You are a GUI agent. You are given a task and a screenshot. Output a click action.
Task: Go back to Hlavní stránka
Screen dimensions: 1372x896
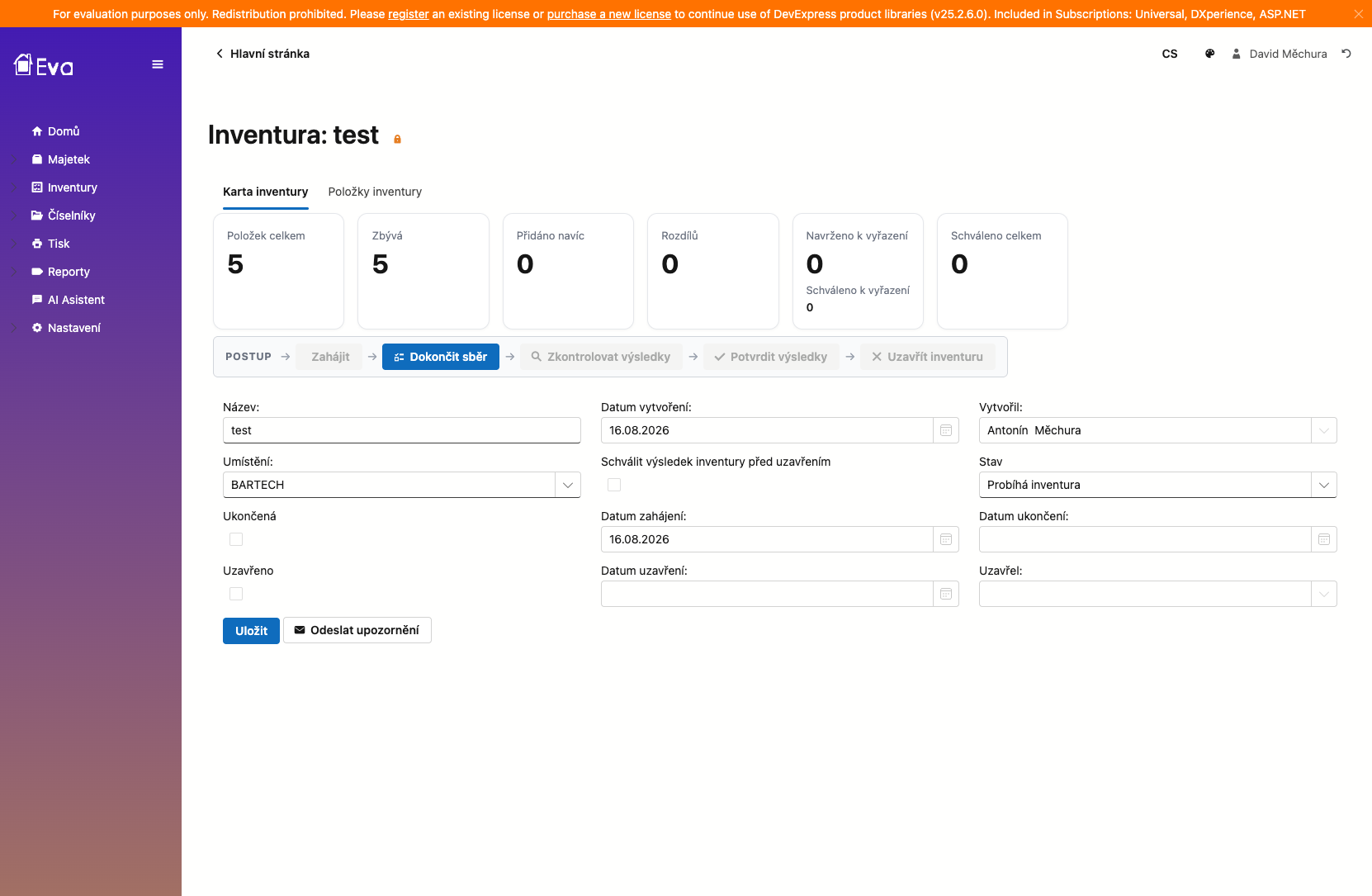(270, 54)
